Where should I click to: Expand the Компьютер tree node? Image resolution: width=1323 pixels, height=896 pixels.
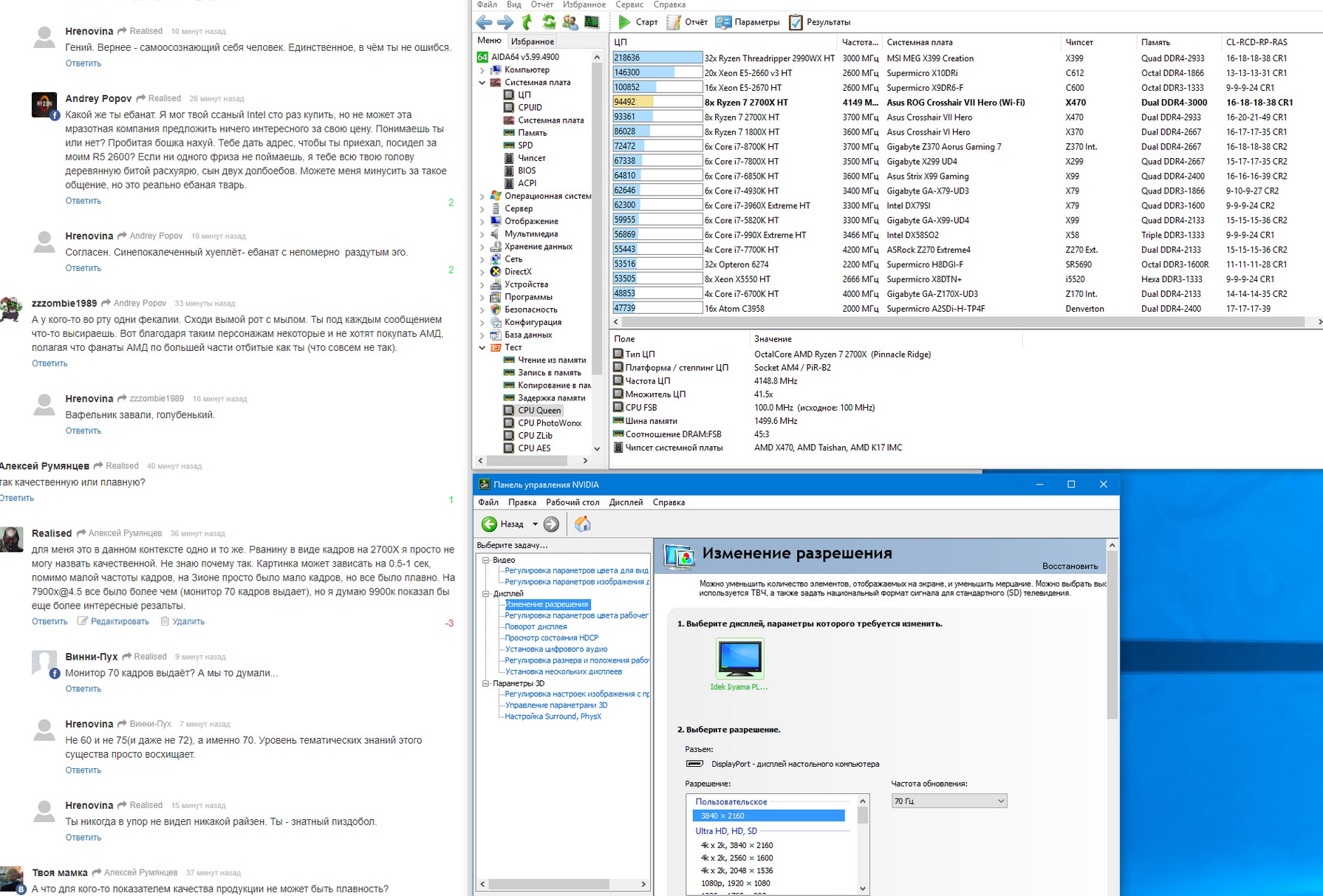coord(482,70)
